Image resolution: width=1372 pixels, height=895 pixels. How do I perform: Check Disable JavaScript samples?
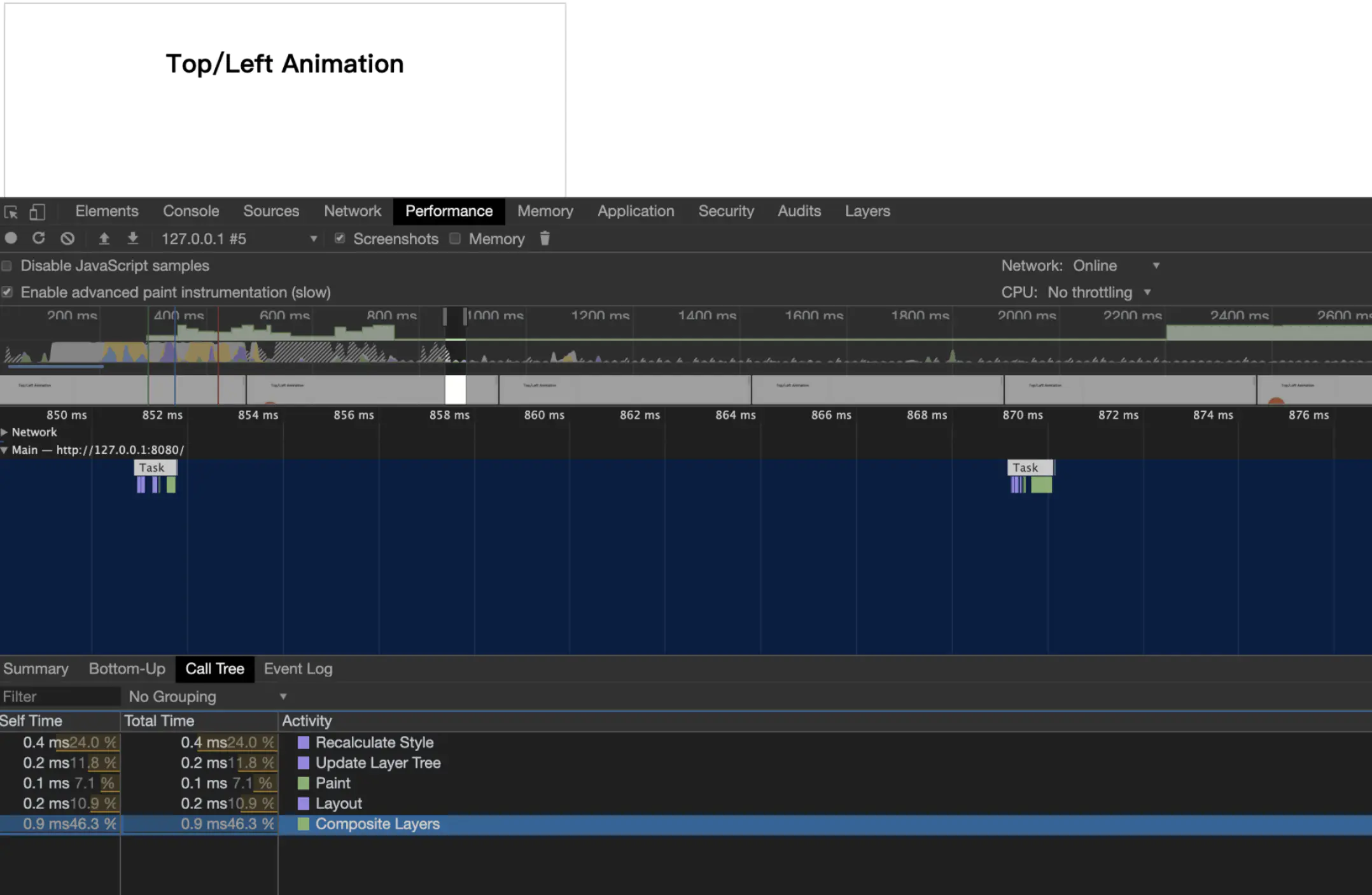pos(7,266)
